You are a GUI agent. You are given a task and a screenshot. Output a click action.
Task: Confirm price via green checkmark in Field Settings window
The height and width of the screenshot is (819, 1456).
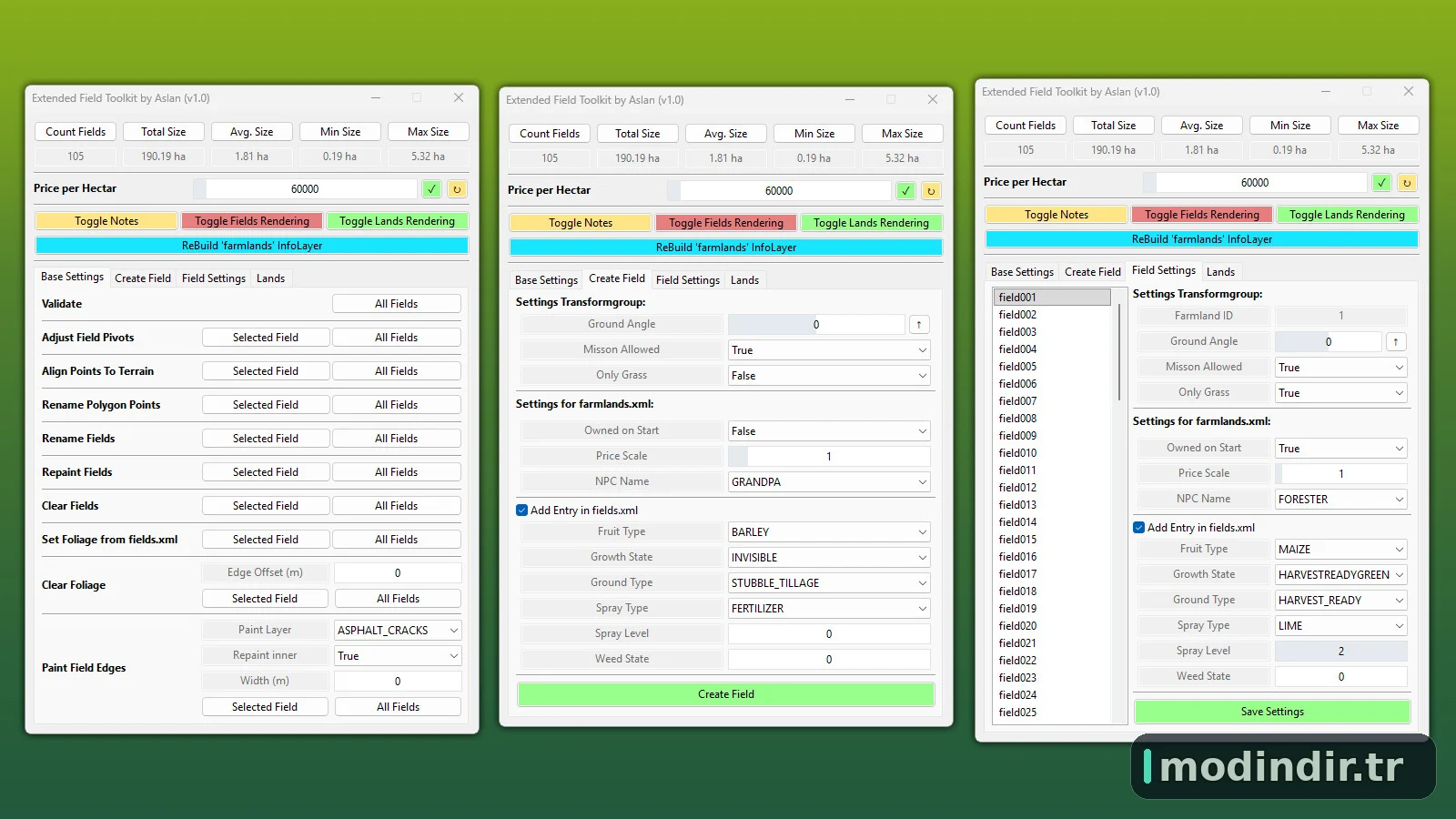click(1381, 183)
